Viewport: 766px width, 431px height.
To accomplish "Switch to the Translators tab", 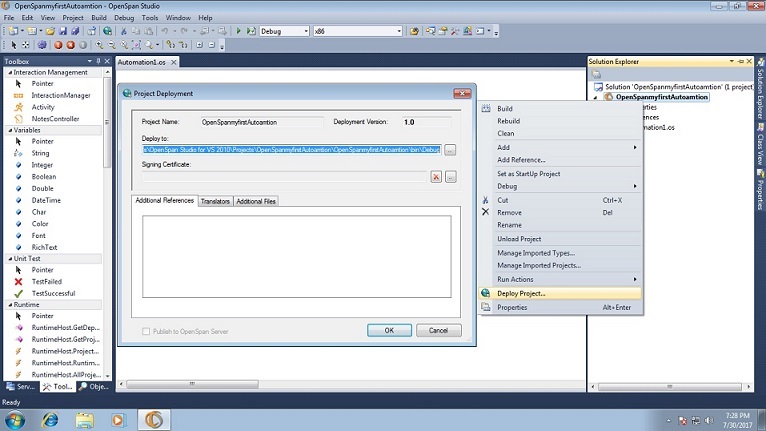I will click(215, 201).
